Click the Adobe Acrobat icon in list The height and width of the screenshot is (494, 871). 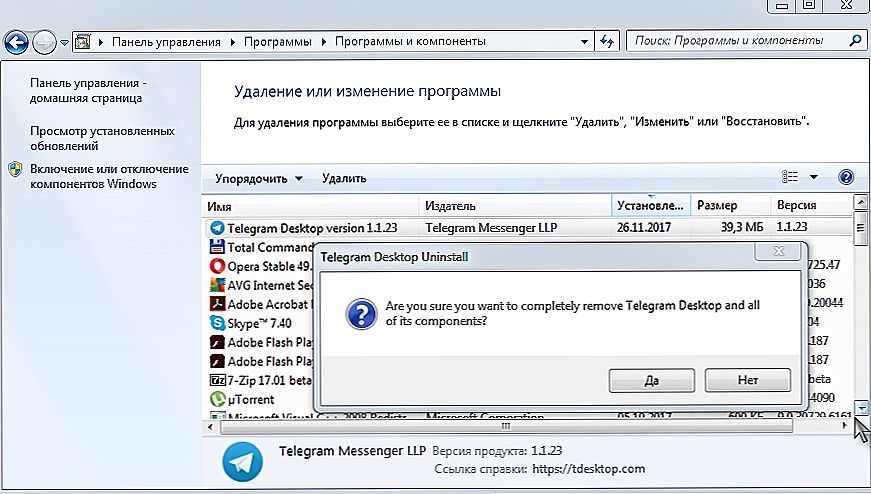pos(217,304)
